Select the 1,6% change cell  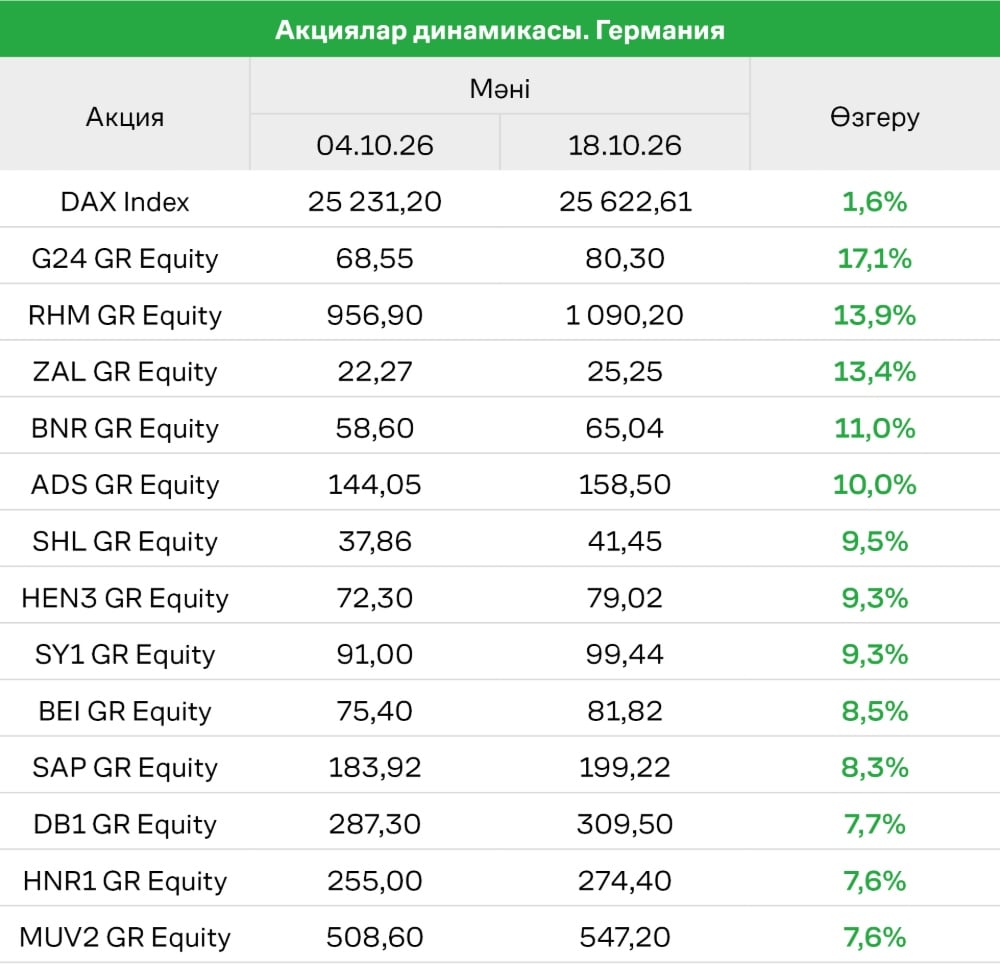tap(875, 202)
